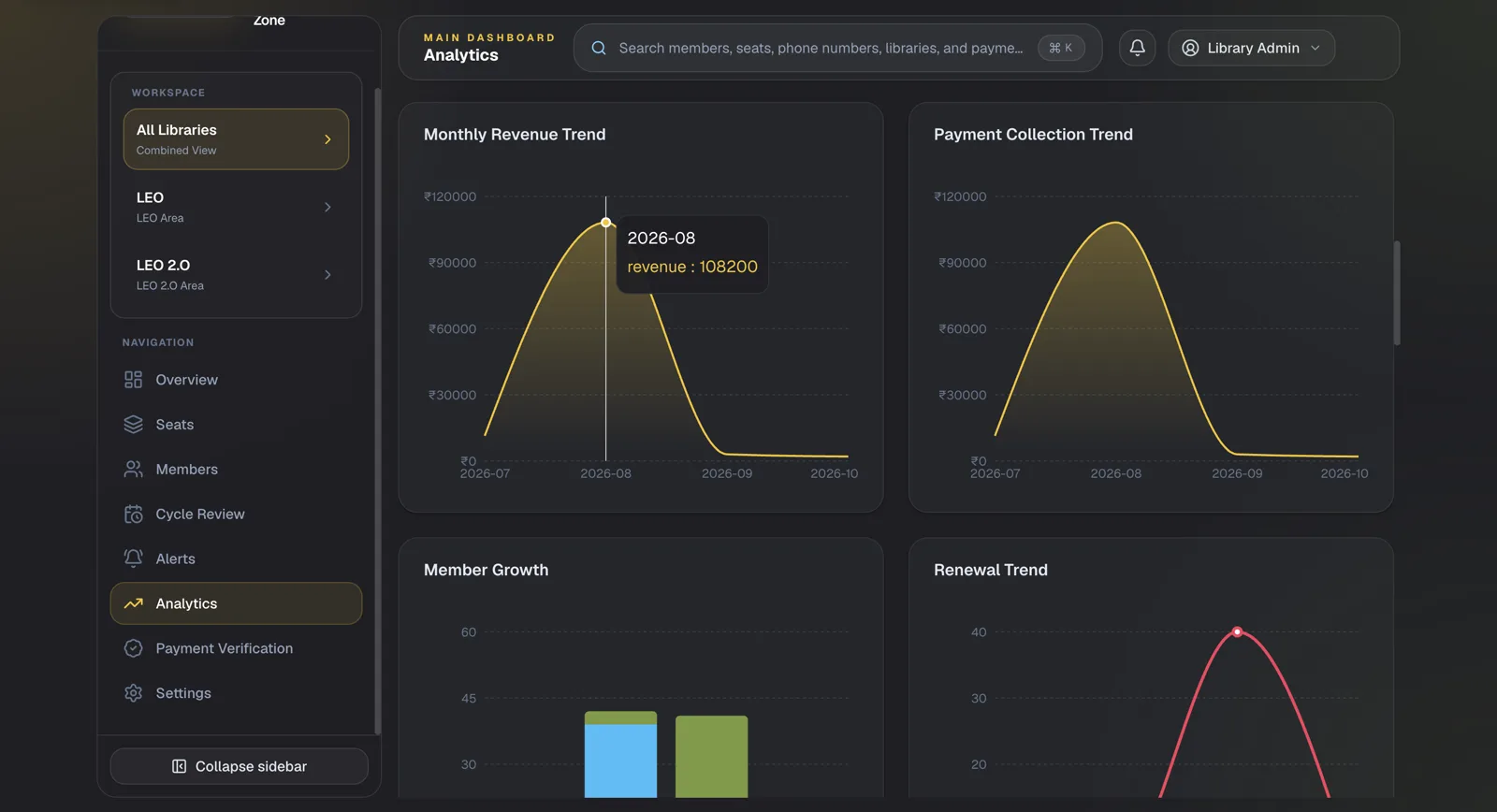
Task: Navigate to Cycle Review
Action: pyautogui.click(x=236, y=515)
